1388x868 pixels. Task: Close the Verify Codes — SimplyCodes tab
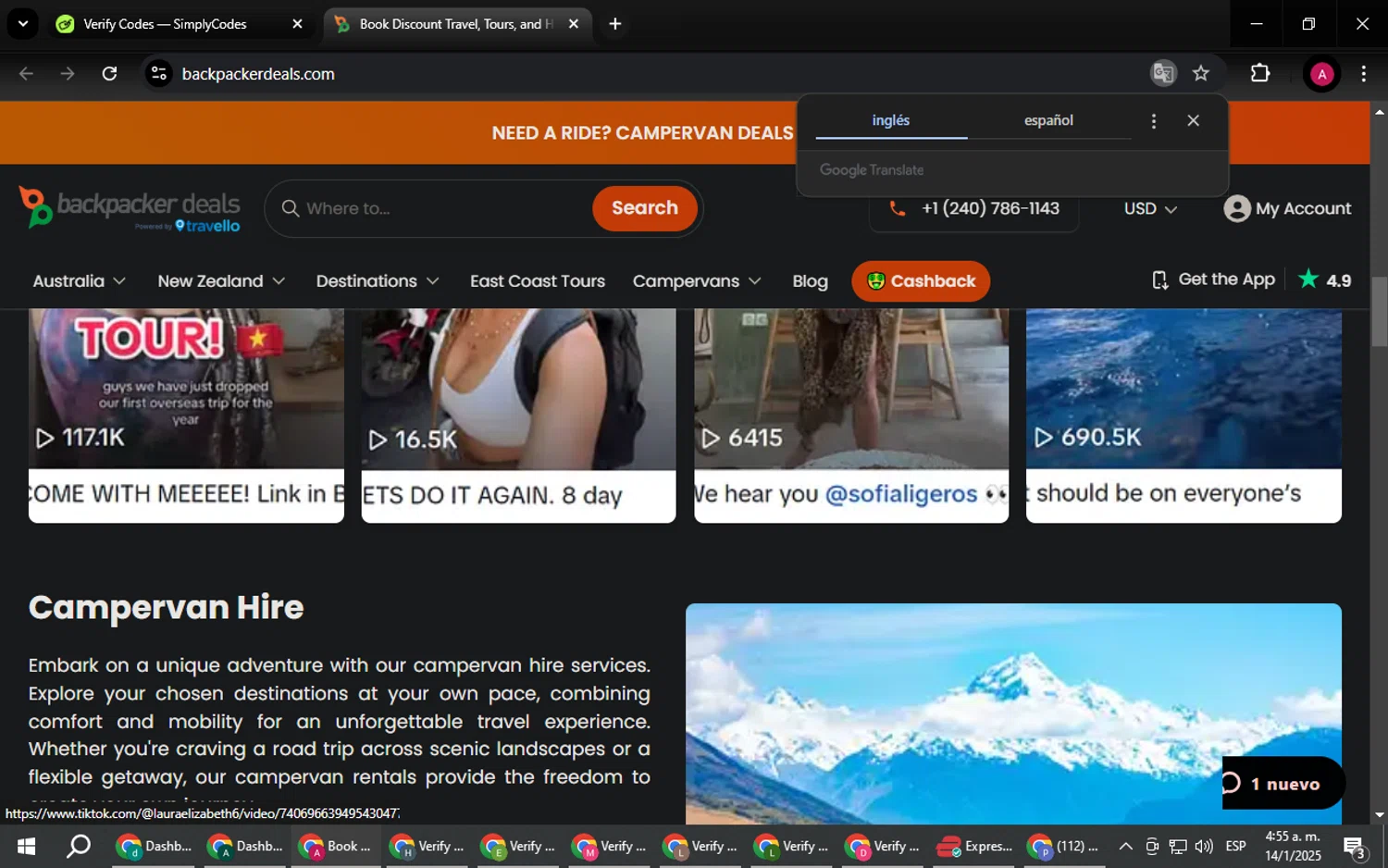tap(297, 24)
